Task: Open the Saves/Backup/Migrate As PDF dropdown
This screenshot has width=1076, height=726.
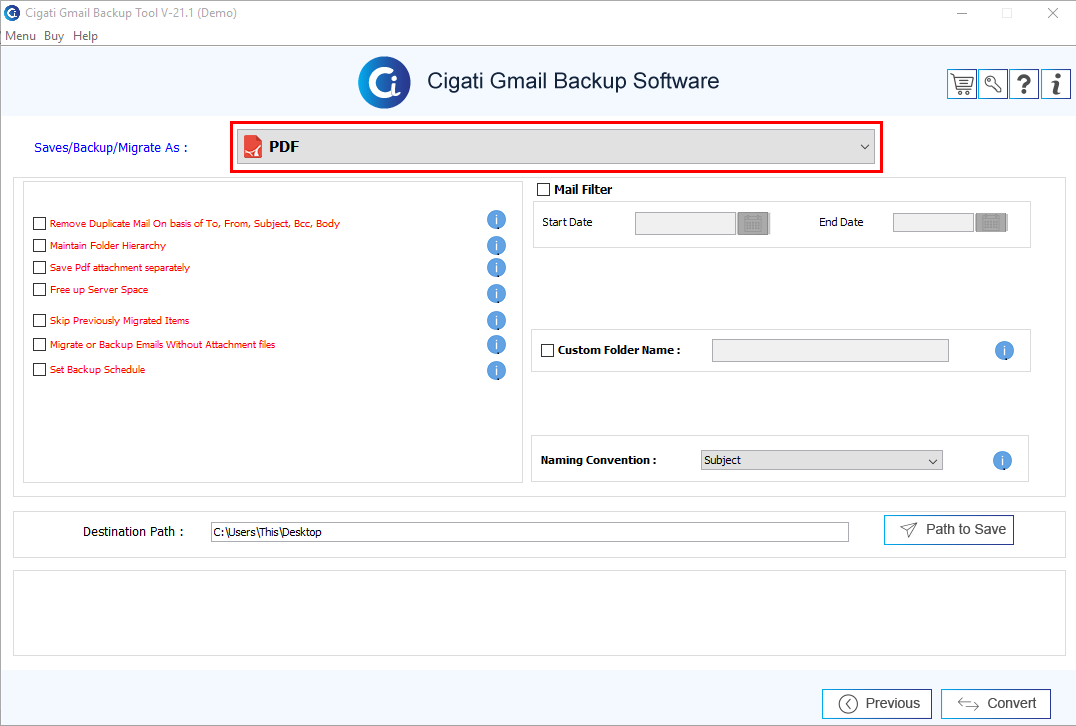Action: pos(556,147)
